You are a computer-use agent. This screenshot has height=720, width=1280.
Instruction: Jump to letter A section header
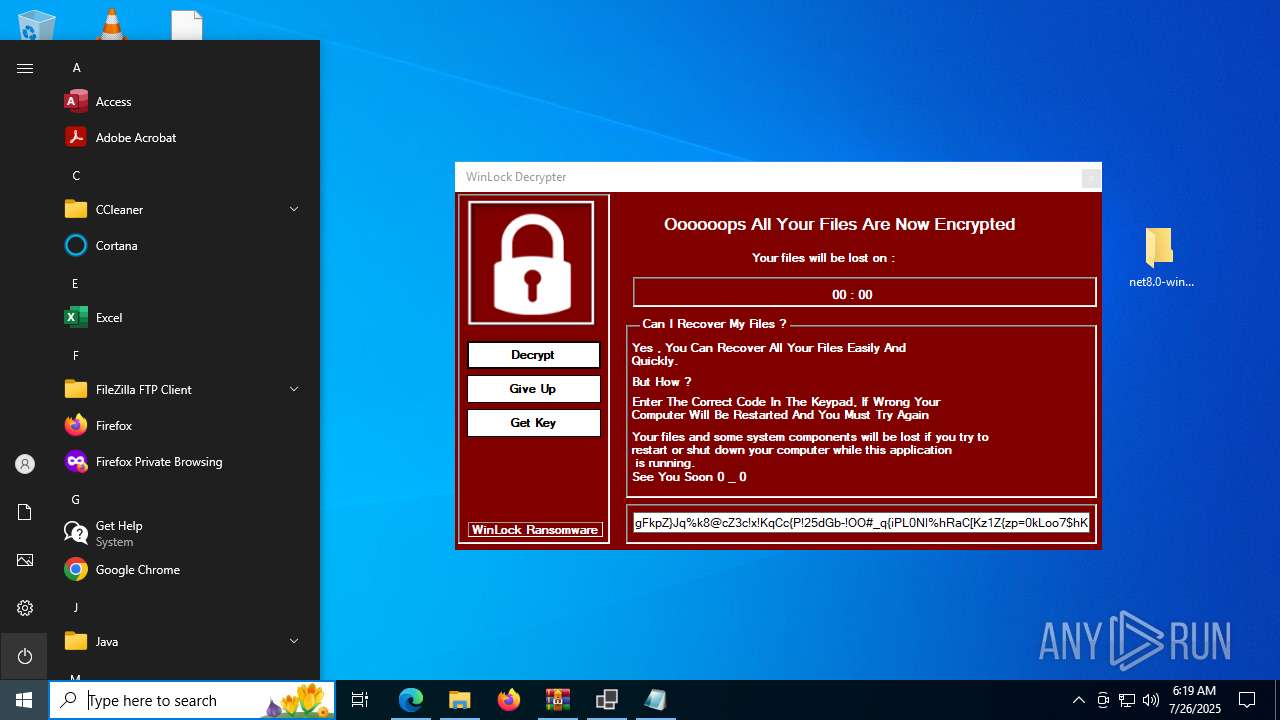point(76,68)
